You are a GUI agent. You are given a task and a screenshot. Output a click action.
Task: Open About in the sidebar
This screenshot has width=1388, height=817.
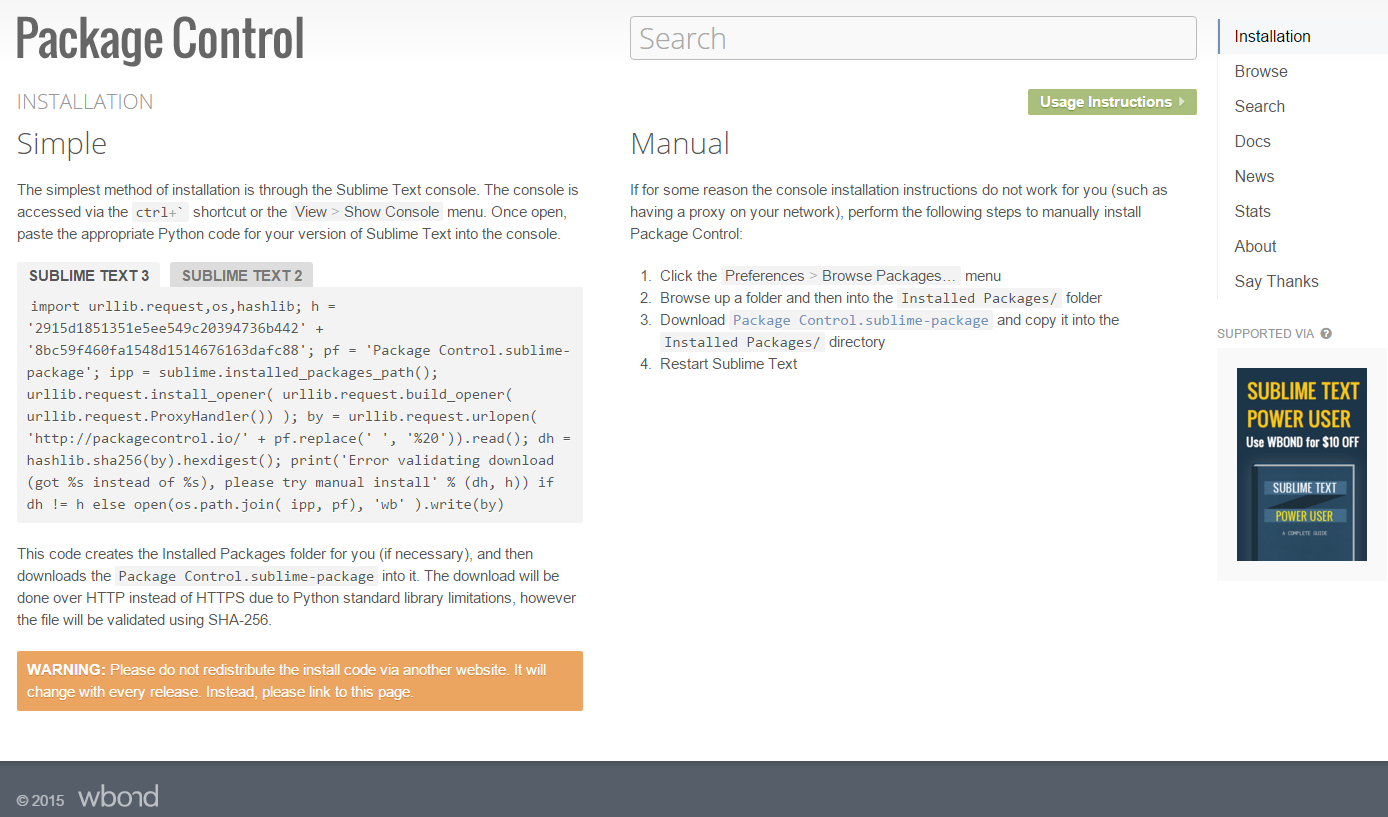(x=1255, y=246)
